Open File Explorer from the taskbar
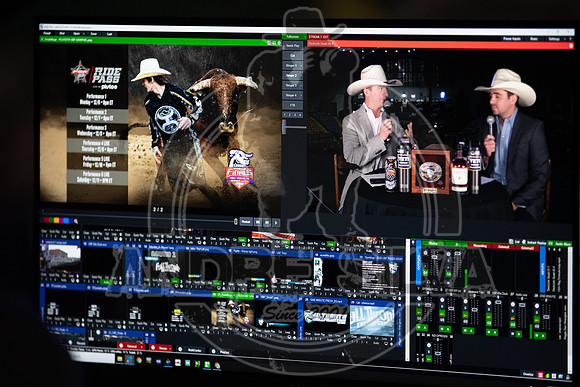Viewport: 580px width, 387px height. click(x=120, y=359)
